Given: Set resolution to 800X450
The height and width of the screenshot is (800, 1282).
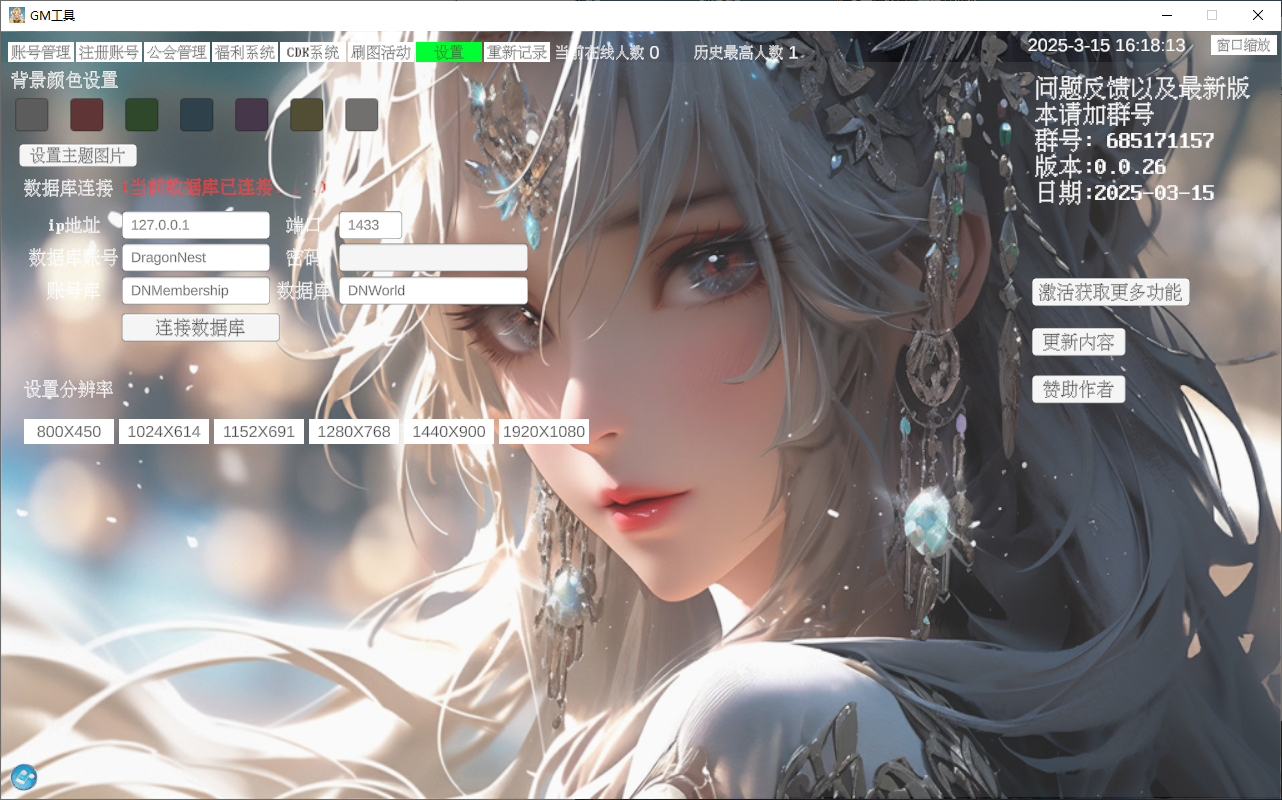Looking at the screenshot, I should 69,432.
